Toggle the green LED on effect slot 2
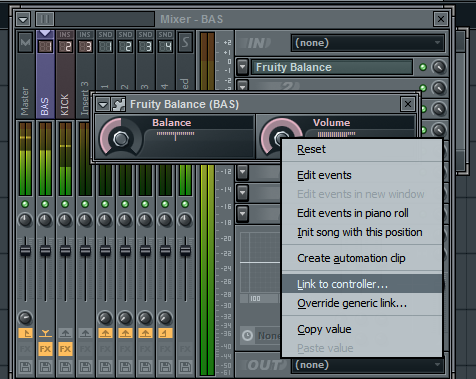476x379 pixels. [423, 88]
